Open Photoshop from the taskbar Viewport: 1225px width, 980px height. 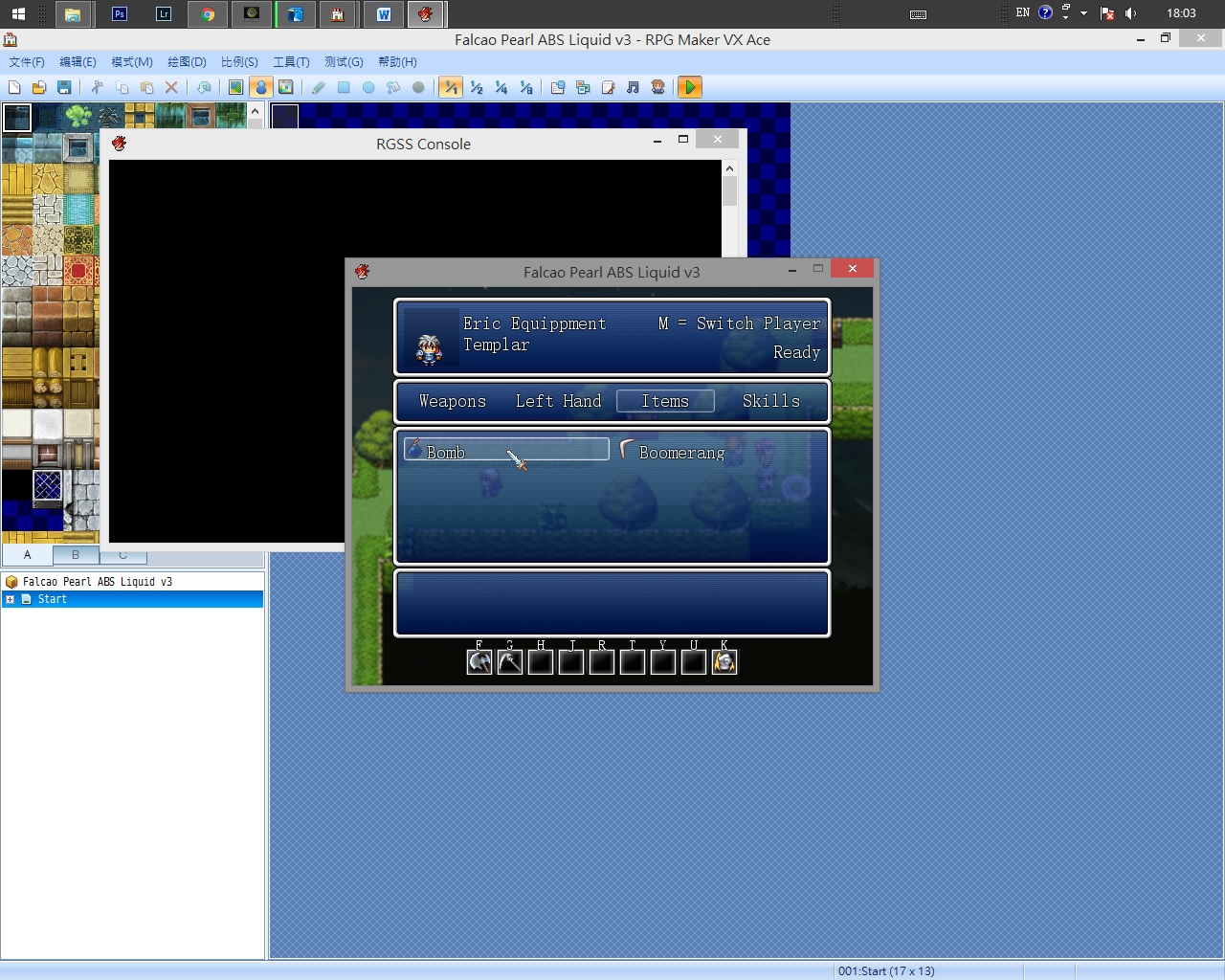tap(119, 13)
